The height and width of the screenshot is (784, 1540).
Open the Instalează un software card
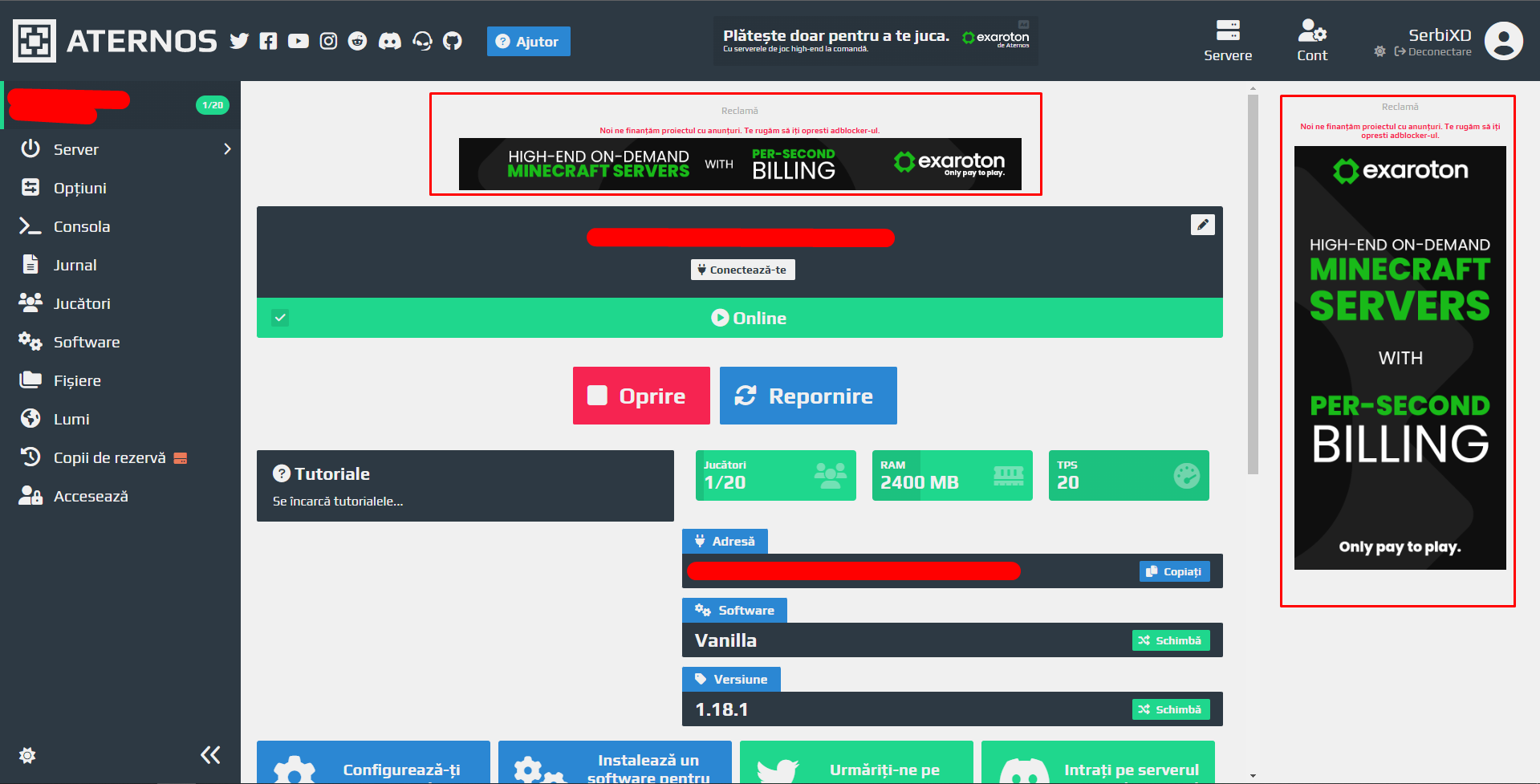615,762
